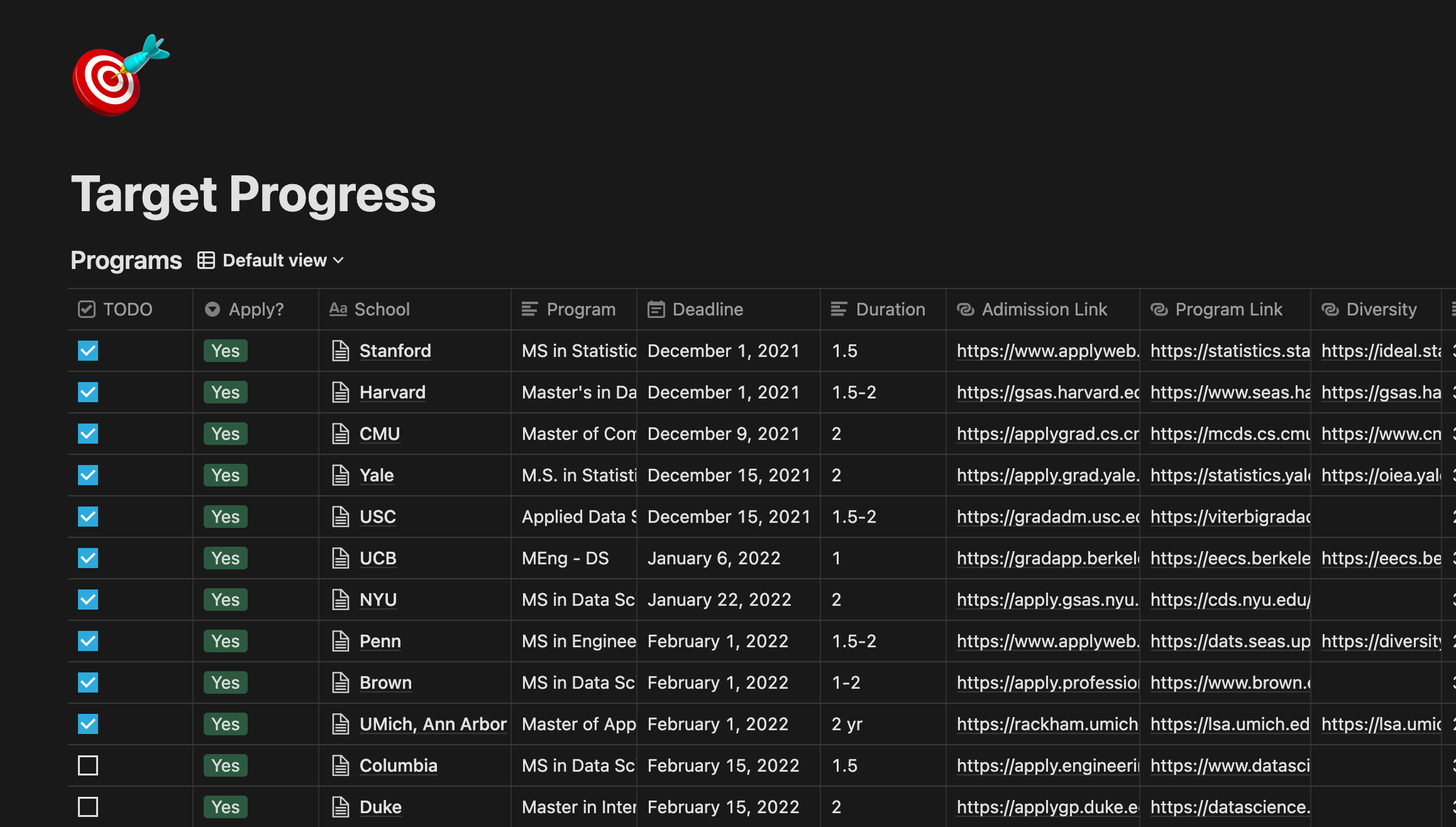Viewport: 1456px width, 827px height.
Task: Open the Yes select tag for Yale
Action: click(225, 475)
